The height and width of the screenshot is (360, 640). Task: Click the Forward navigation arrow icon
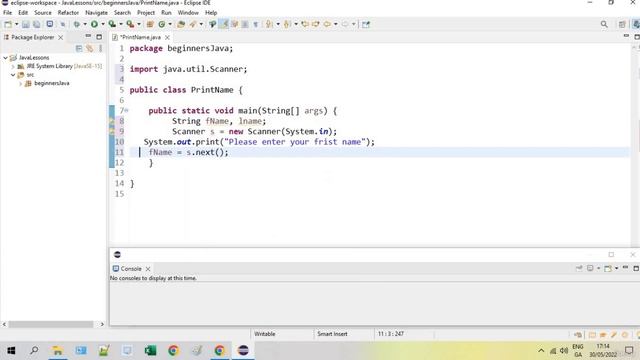(x=345, y=24)
